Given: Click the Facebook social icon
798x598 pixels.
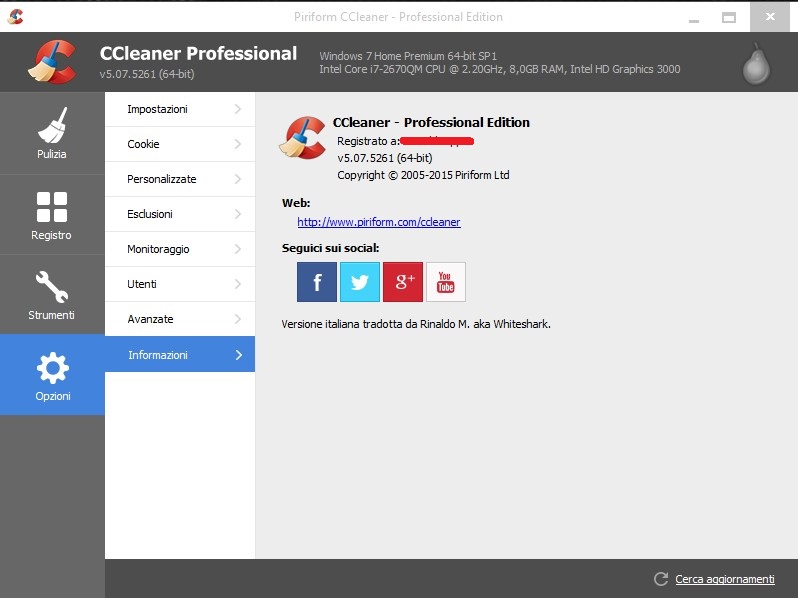Looking at the screenshot, I should point(317,282).
